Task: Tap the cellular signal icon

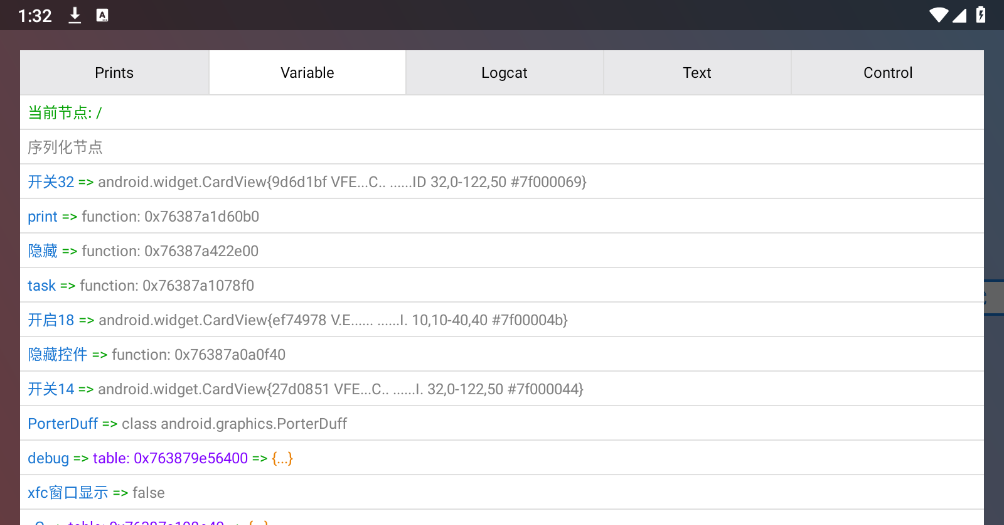Action: click(959, 15)
